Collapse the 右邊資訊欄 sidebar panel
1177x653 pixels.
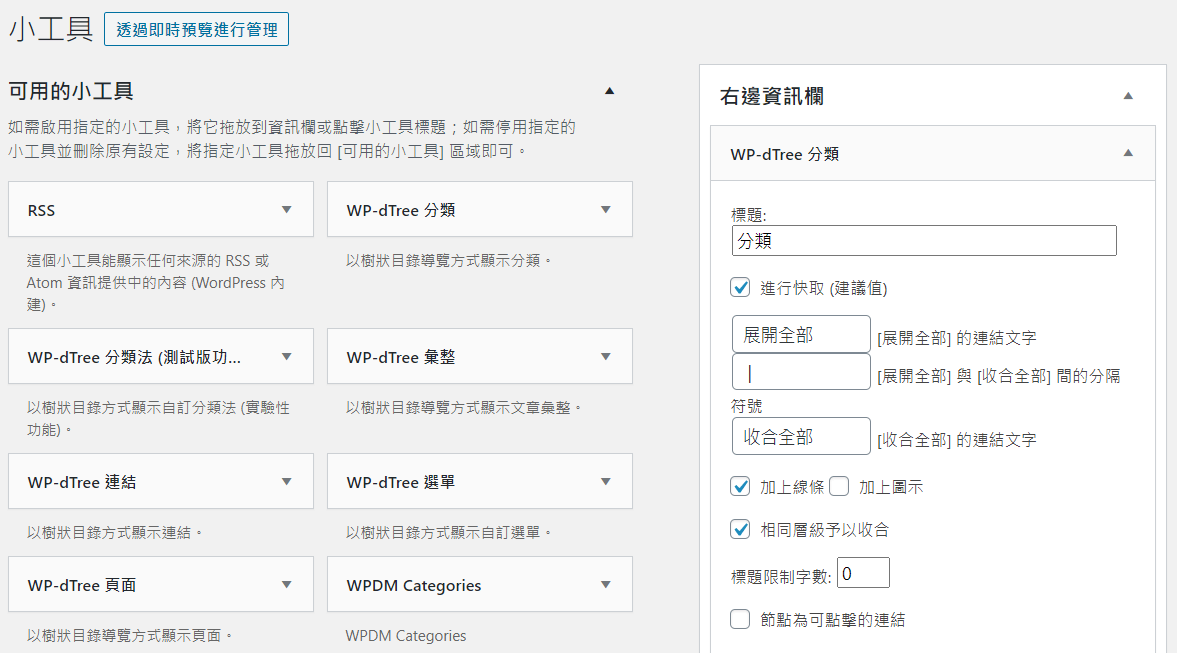click(1127, 95)
